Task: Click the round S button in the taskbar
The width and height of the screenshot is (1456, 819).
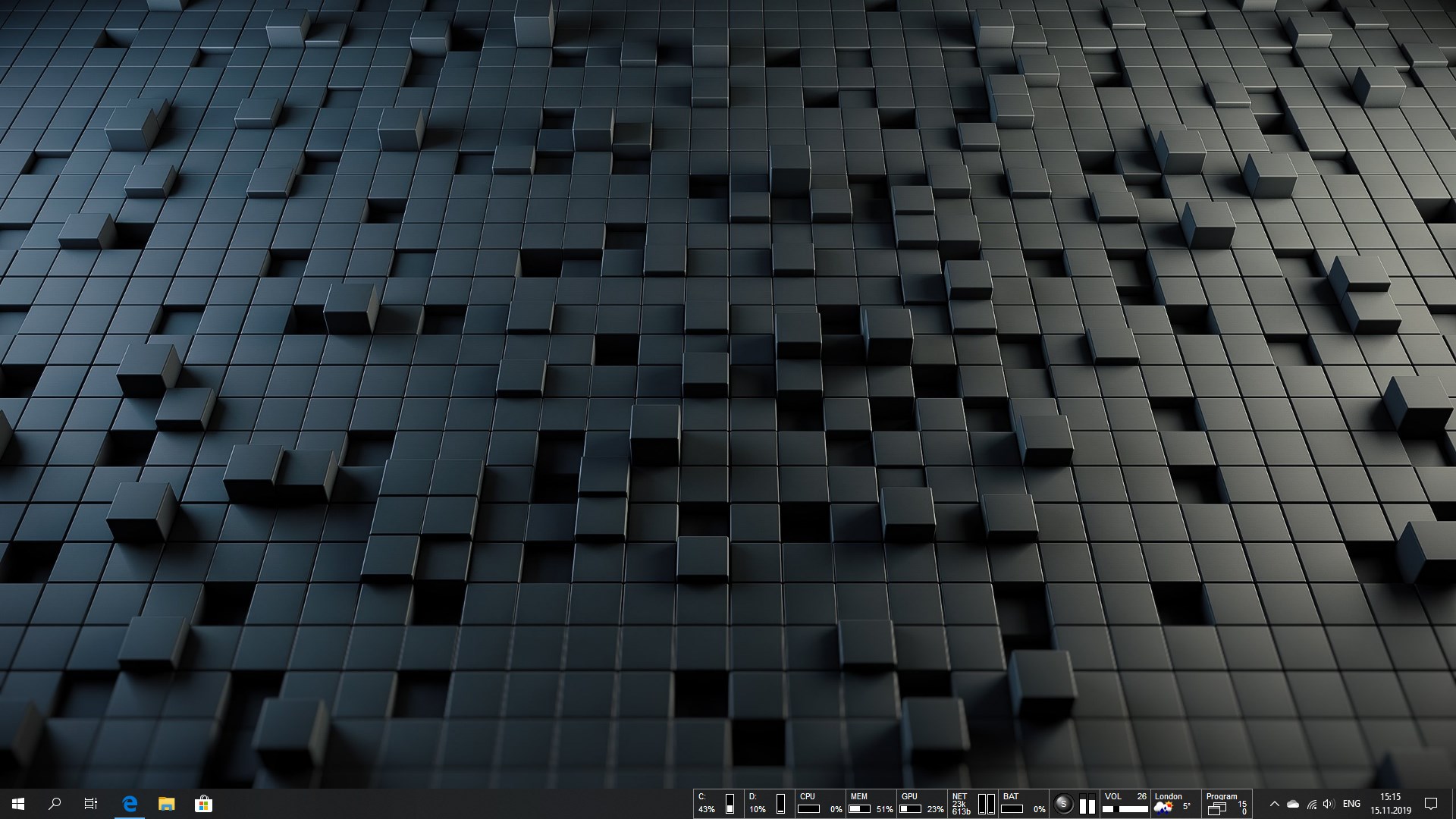Action: coord(1063,804)
